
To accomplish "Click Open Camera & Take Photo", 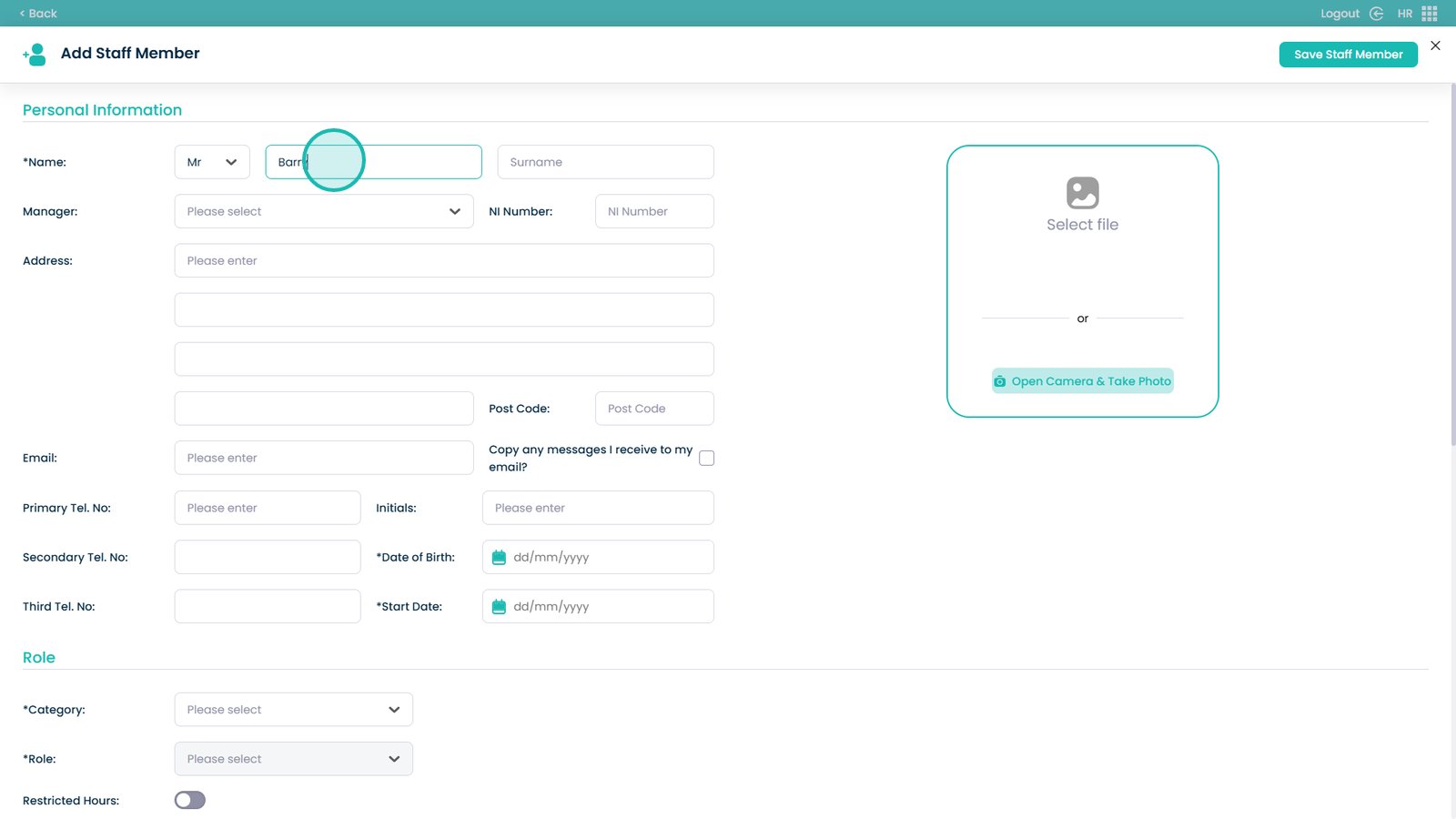I will 1090,381.
